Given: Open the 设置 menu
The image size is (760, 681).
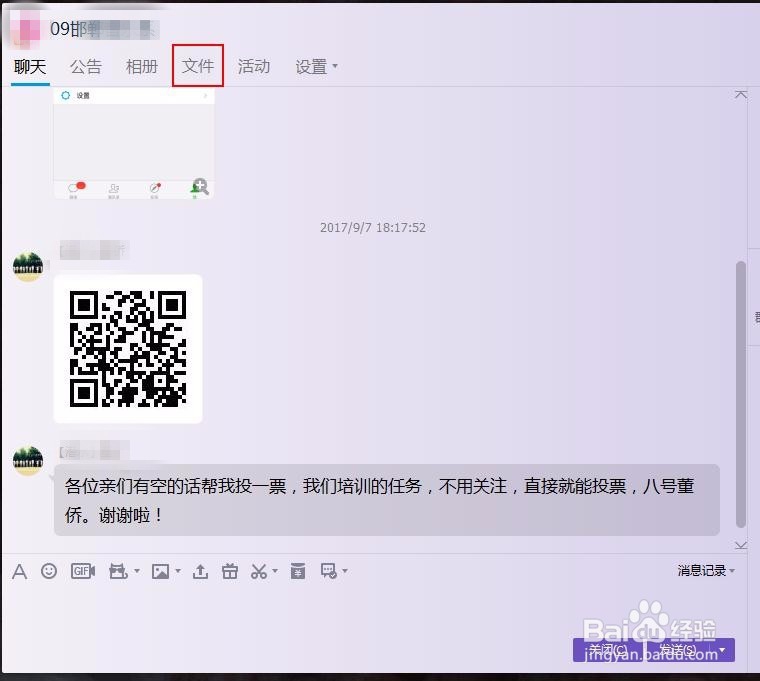Looking at the screenshot, I should click(x=316, y=66).
